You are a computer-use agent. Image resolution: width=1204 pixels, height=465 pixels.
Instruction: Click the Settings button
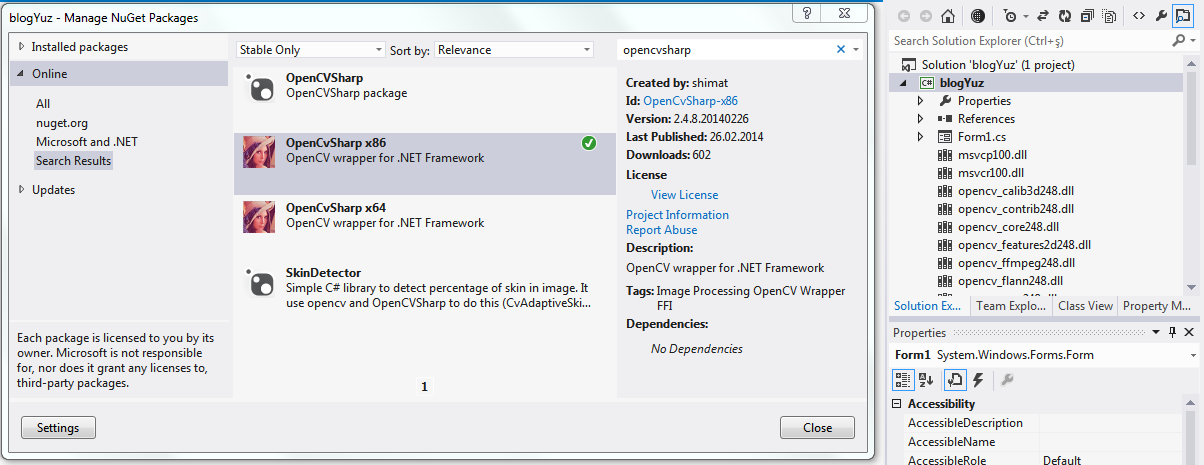pyautogui.click(x=58, y=428)
